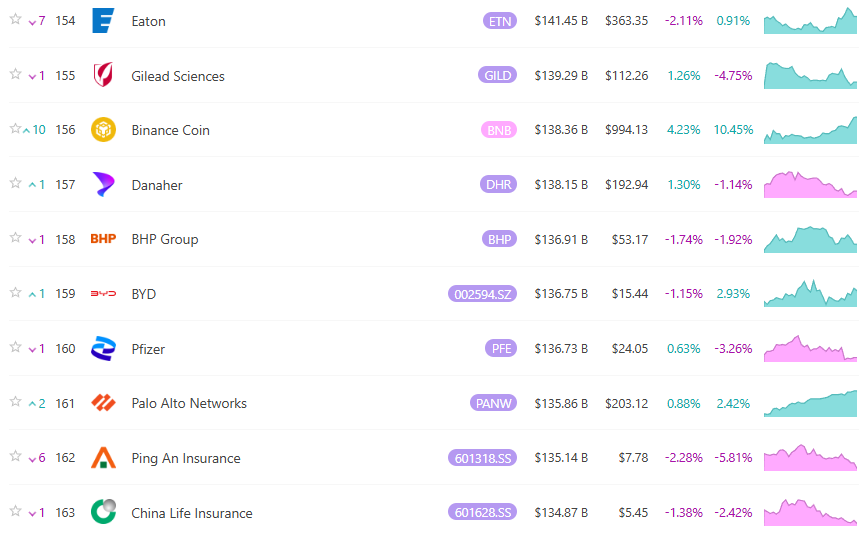
Task: Click the Ping An Insurance logo
Action: [103, 458]
